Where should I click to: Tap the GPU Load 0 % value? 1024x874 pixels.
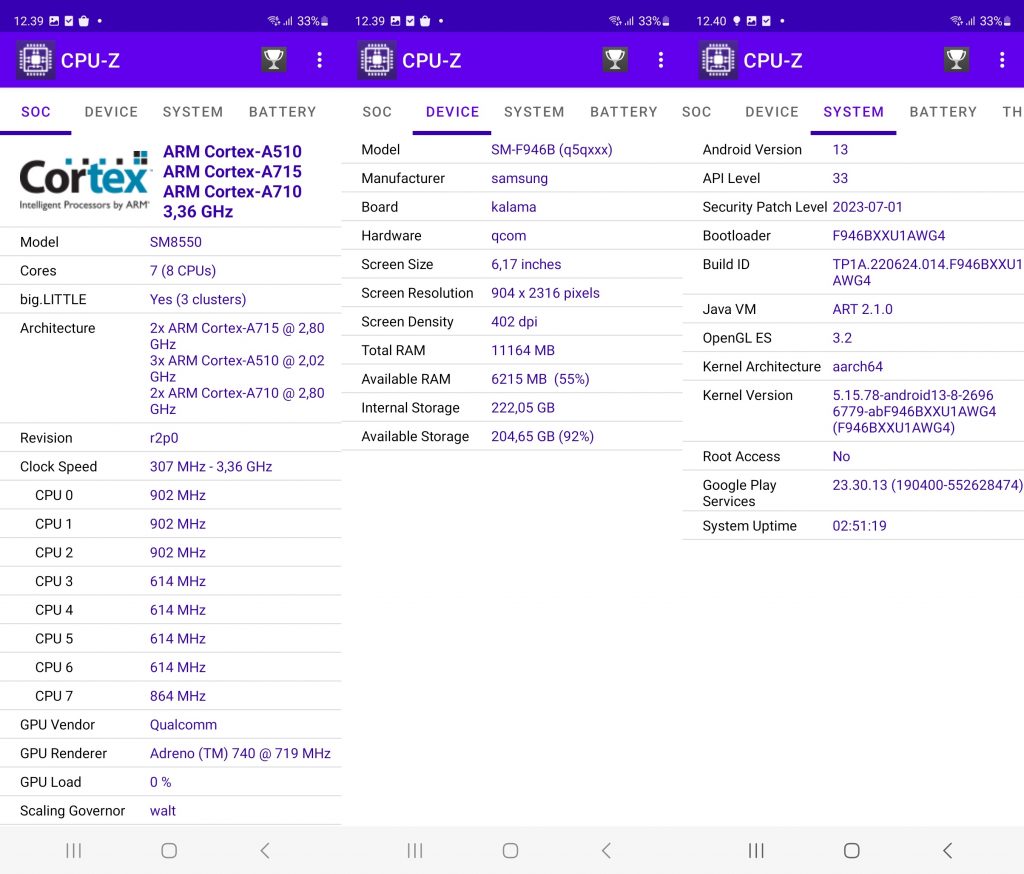(161, 782)
